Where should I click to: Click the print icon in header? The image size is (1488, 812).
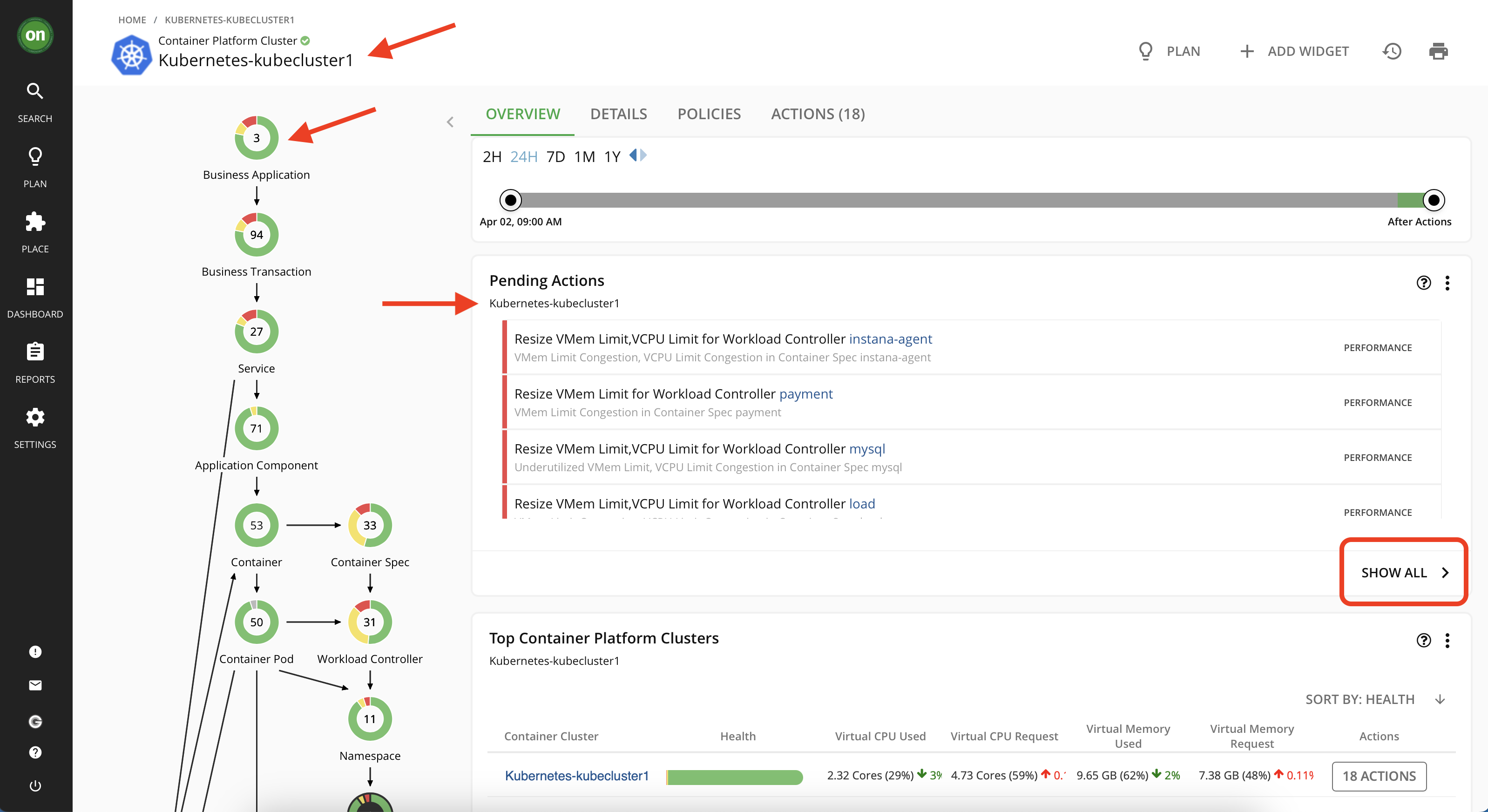[x=1438, y=51]
